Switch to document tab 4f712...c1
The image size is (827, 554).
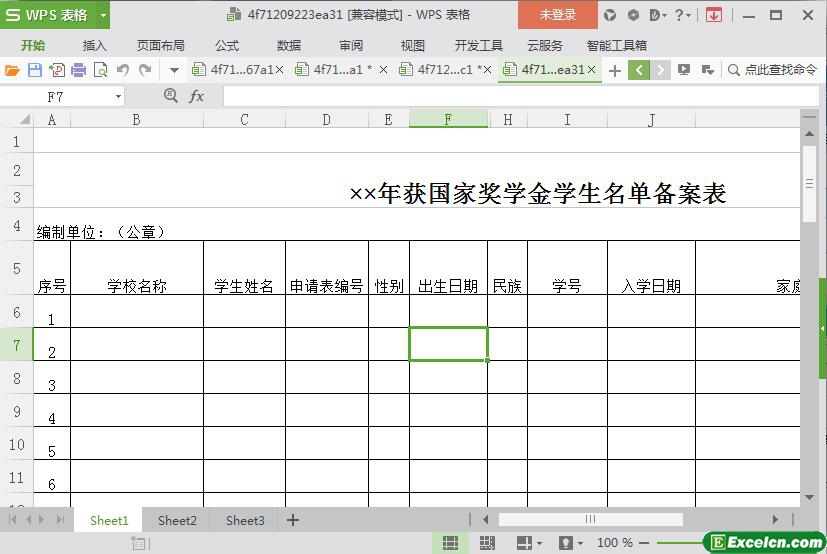(x=440, y=70)
